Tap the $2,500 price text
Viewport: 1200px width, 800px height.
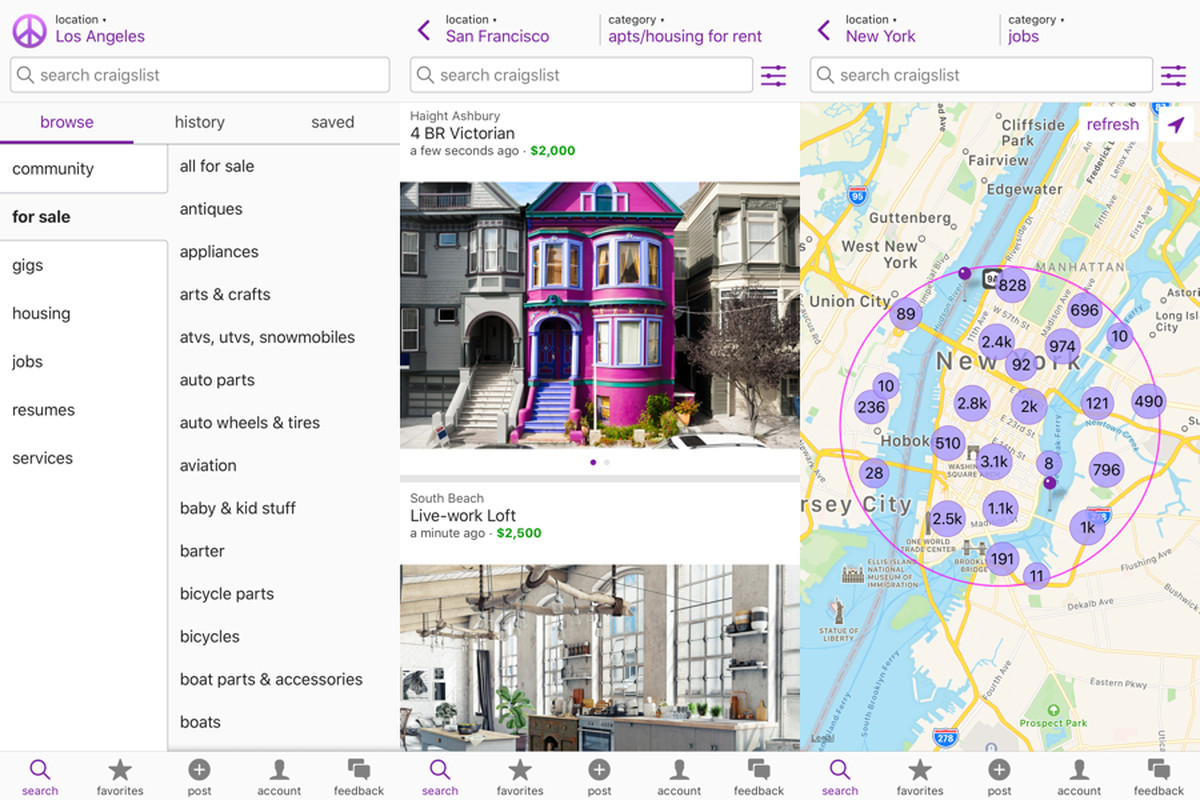point(519,533)
